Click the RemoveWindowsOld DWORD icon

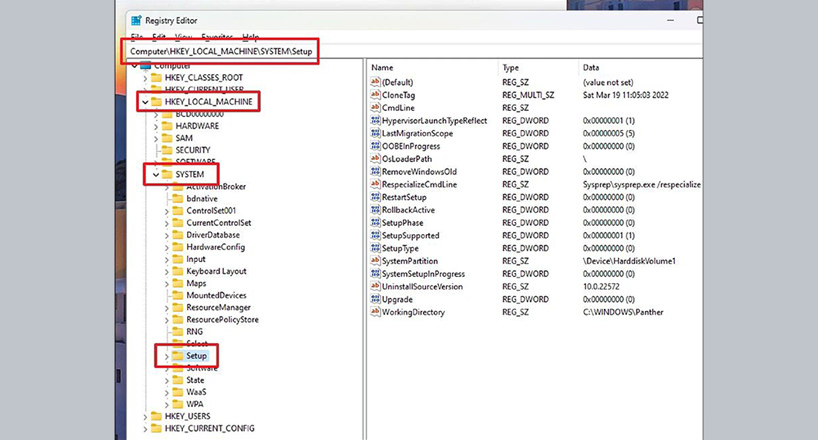[375, 171]
